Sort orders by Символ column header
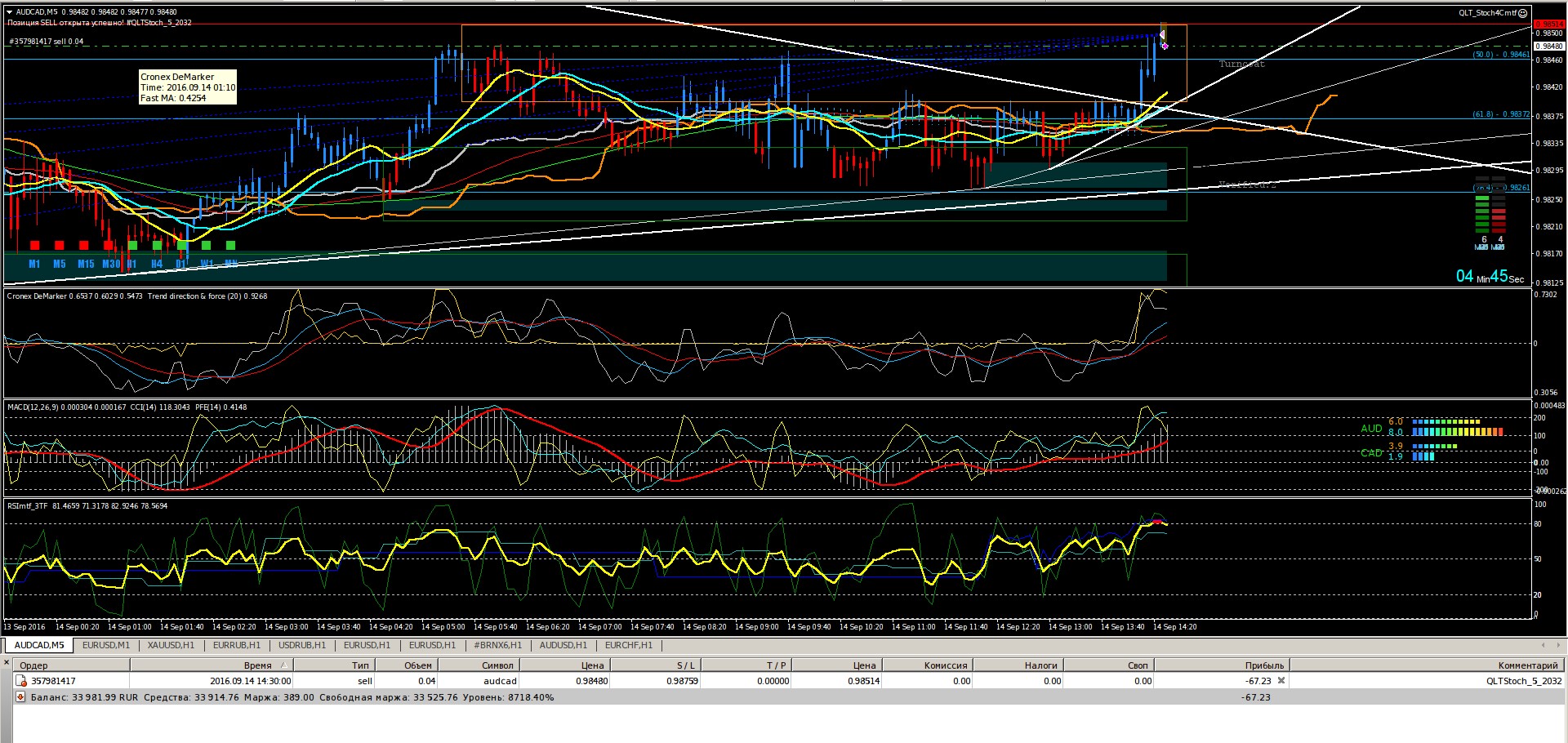1568x743 pixels. [x=479, y=665]
